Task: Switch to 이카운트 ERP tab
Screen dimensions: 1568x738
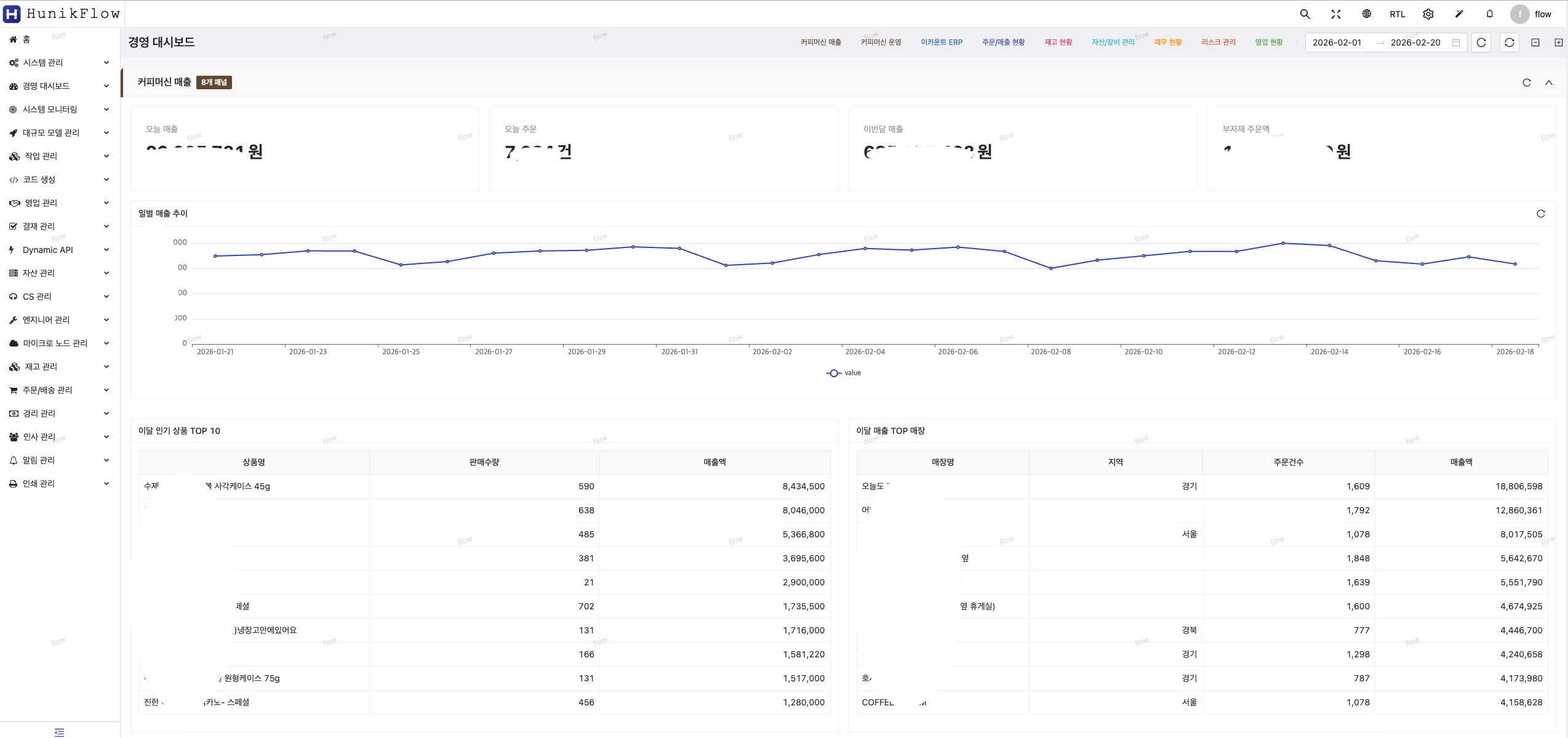Action: pyautogui.click(x=942, y=42)
